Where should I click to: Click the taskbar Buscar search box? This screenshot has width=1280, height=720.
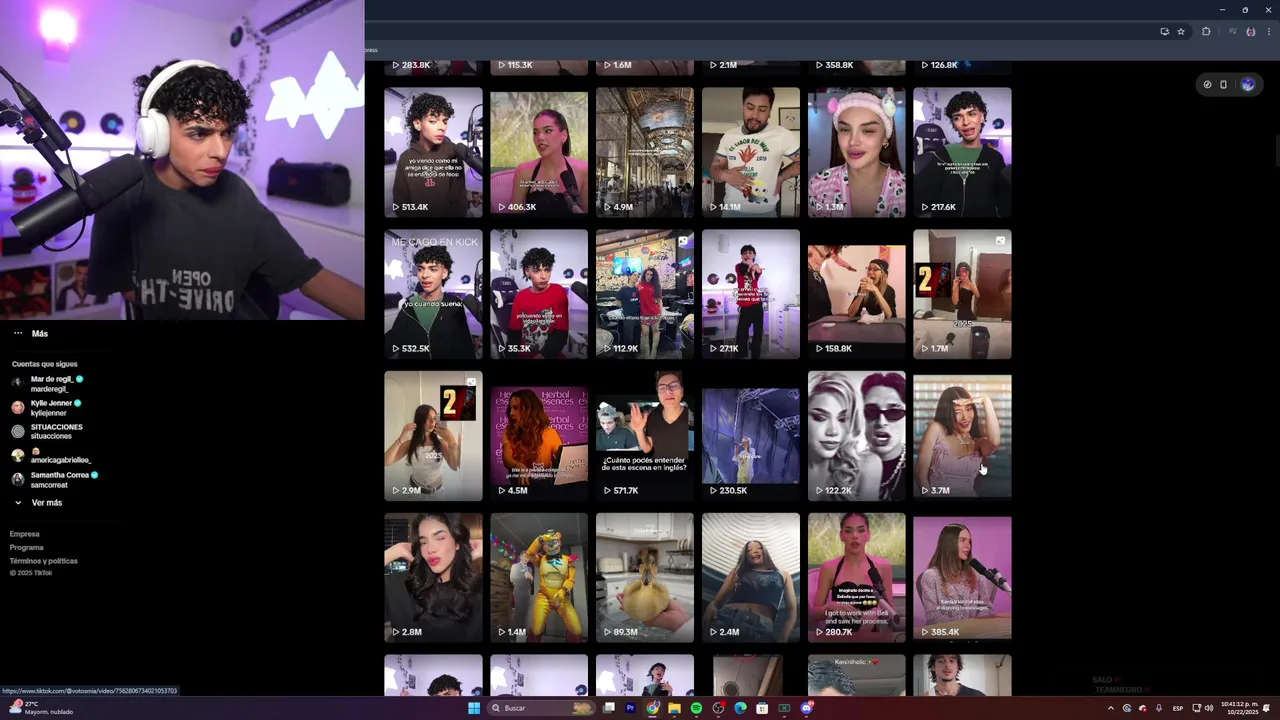pyautogui.click(x=541, y=708)
